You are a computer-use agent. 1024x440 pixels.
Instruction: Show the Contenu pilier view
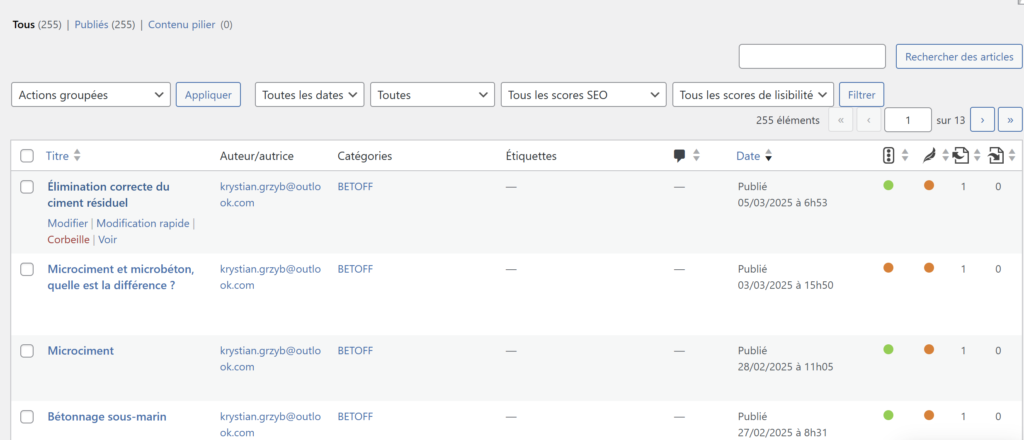tap(182, 24)
